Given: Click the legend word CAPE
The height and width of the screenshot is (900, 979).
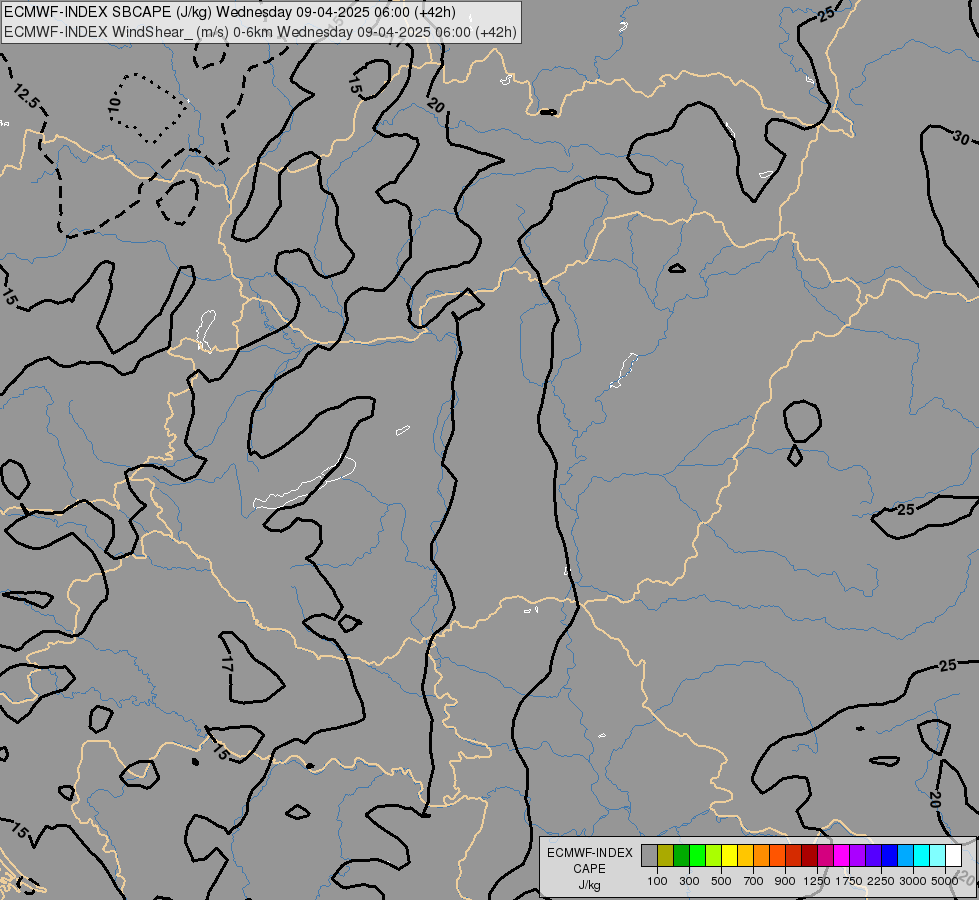Looking at the screenshot, I should (x=589, y=869).
